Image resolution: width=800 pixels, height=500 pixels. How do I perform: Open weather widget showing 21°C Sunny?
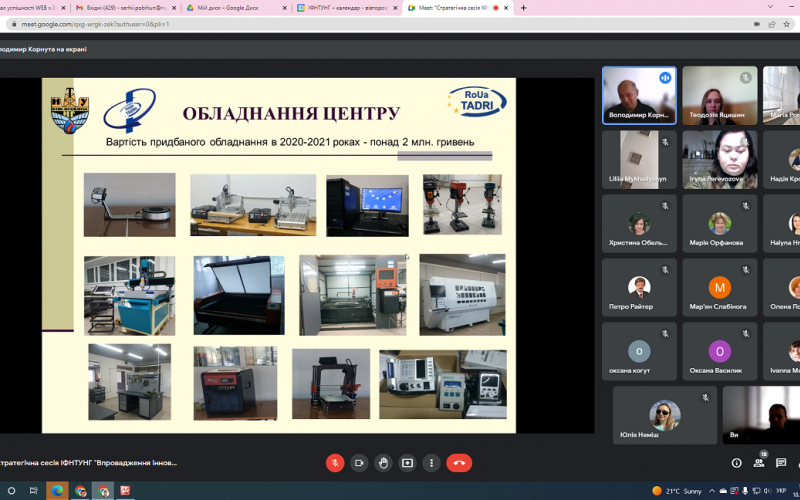(x=677, y=491)
